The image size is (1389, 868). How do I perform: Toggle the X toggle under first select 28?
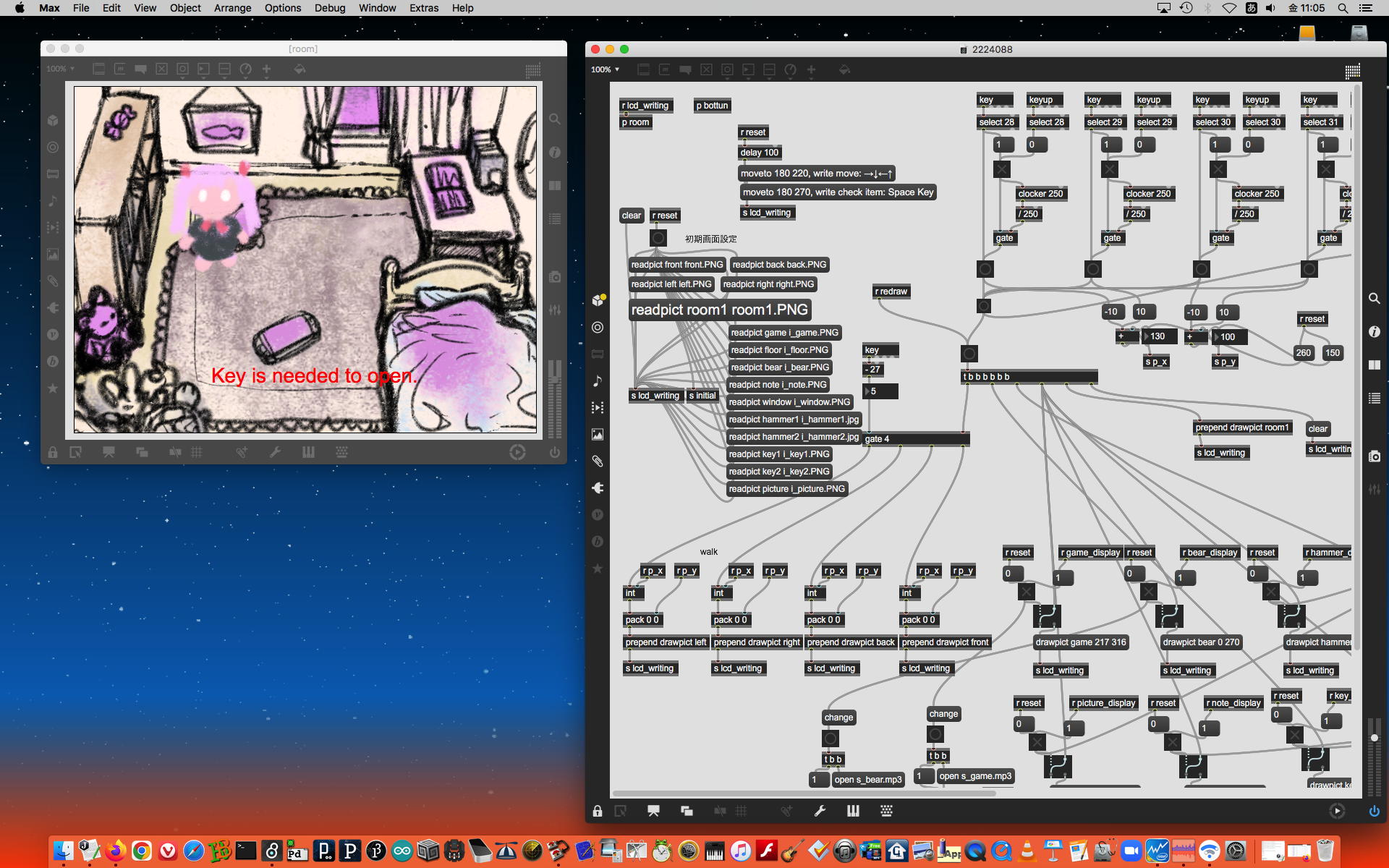pos(1001,169)
